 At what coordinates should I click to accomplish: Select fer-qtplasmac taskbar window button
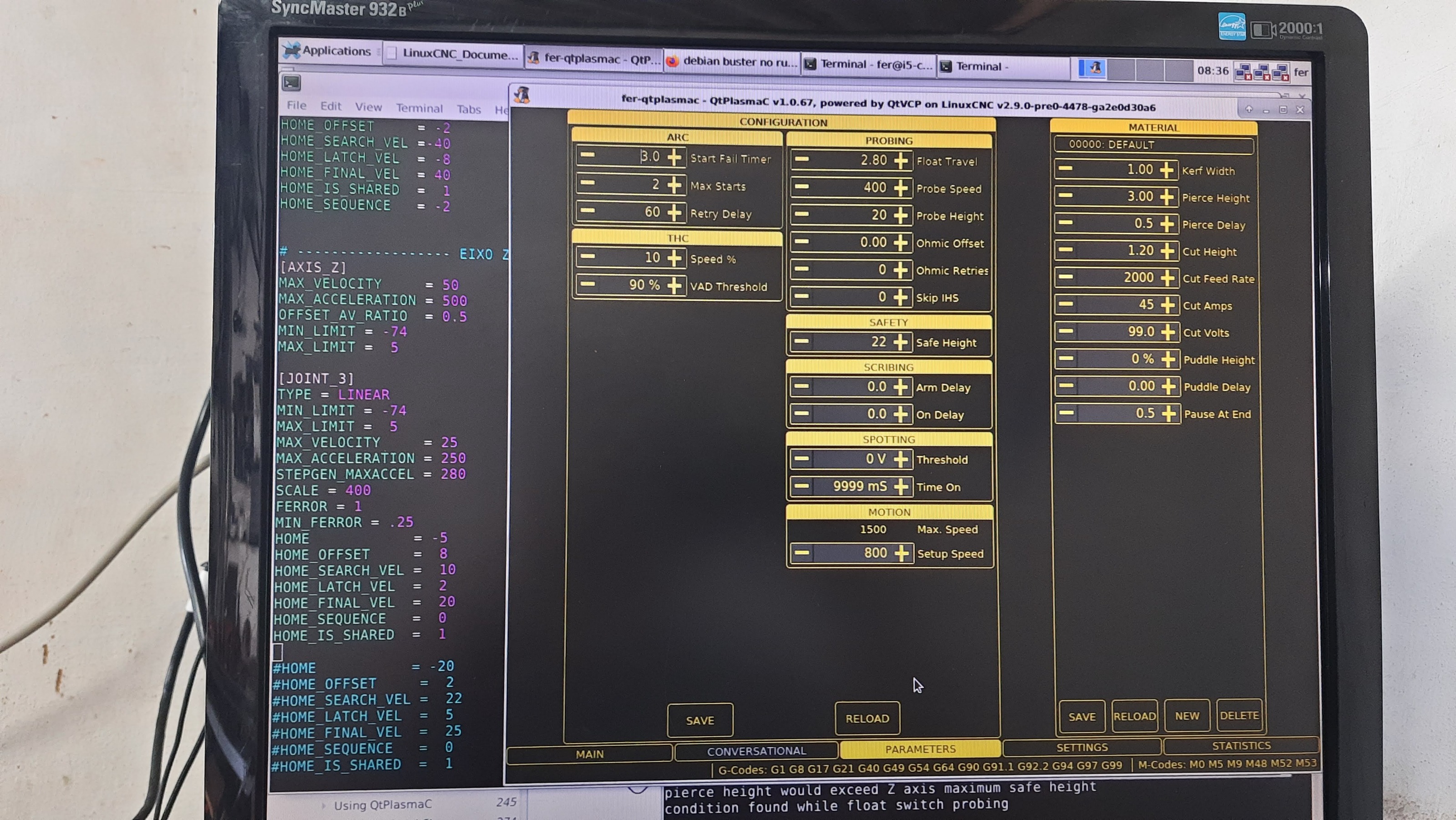click(x=594, y=58)
